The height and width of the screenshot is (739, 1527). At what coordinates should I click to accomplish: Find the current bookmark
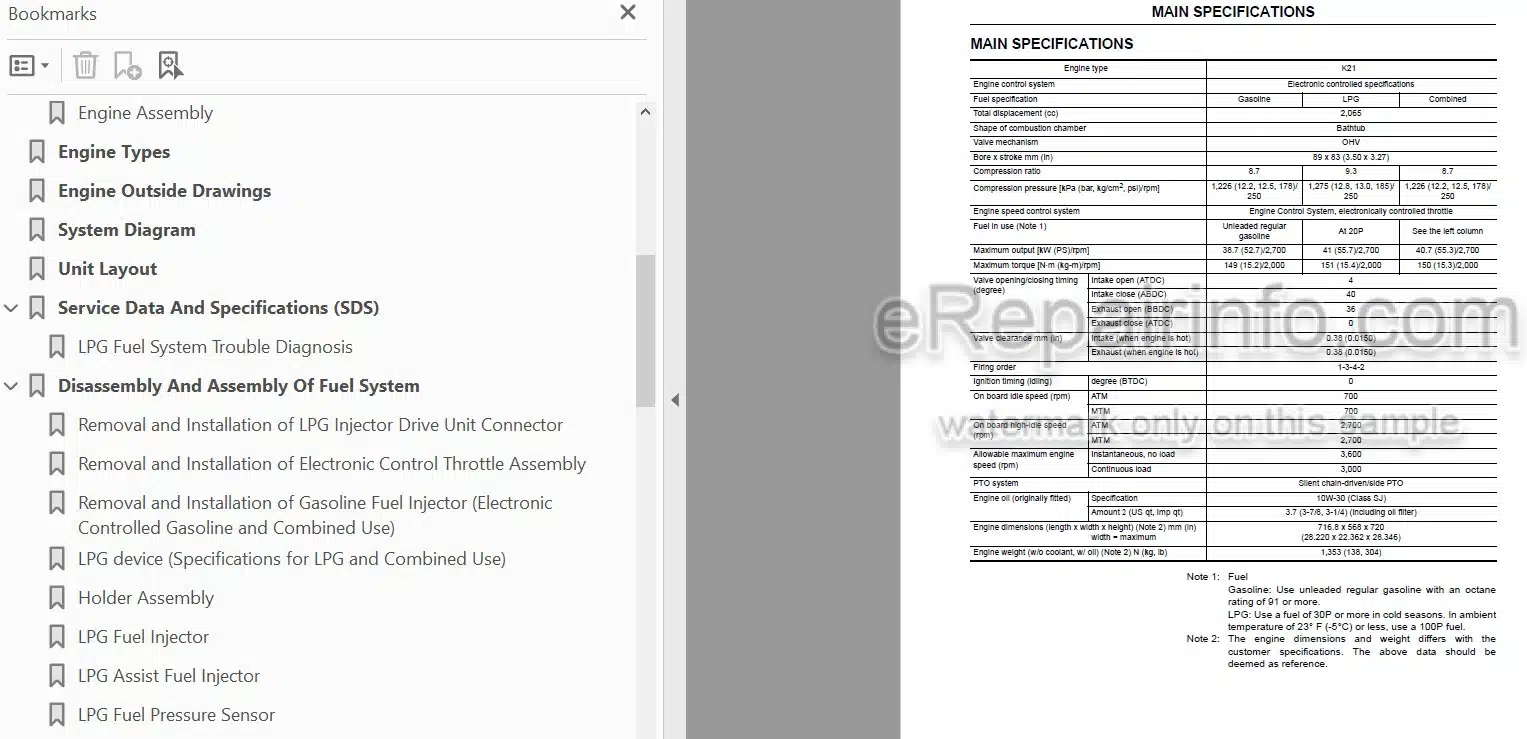(x=170, y=66)
